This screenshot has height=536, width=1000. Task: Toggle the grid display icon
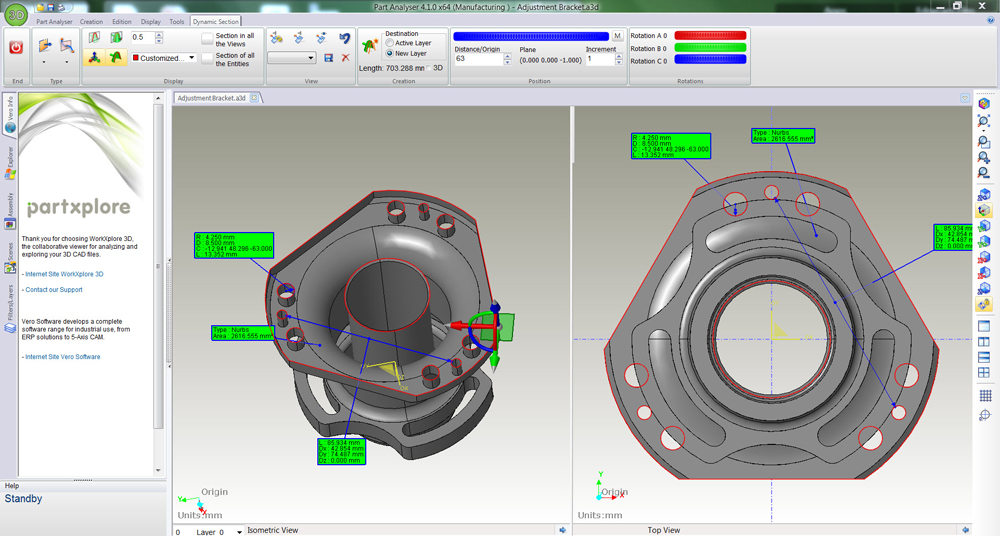click(x=985, y=396)
